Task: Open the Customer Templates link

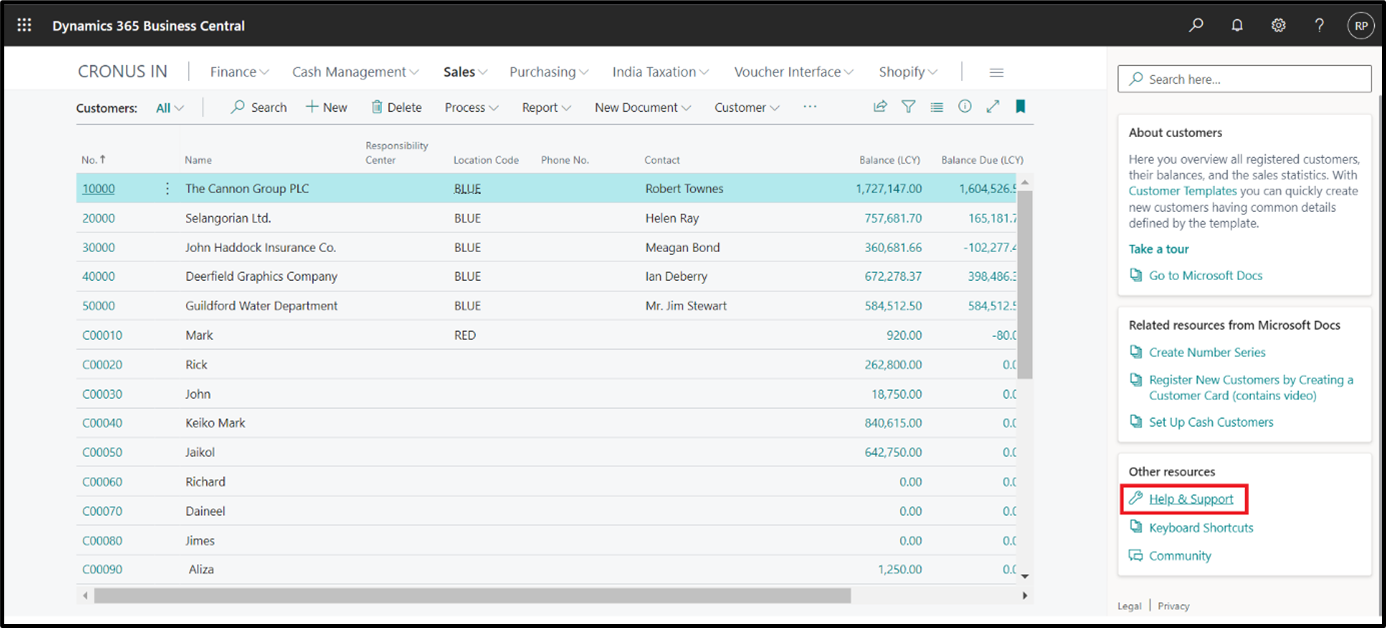Action: point(1183,190)
